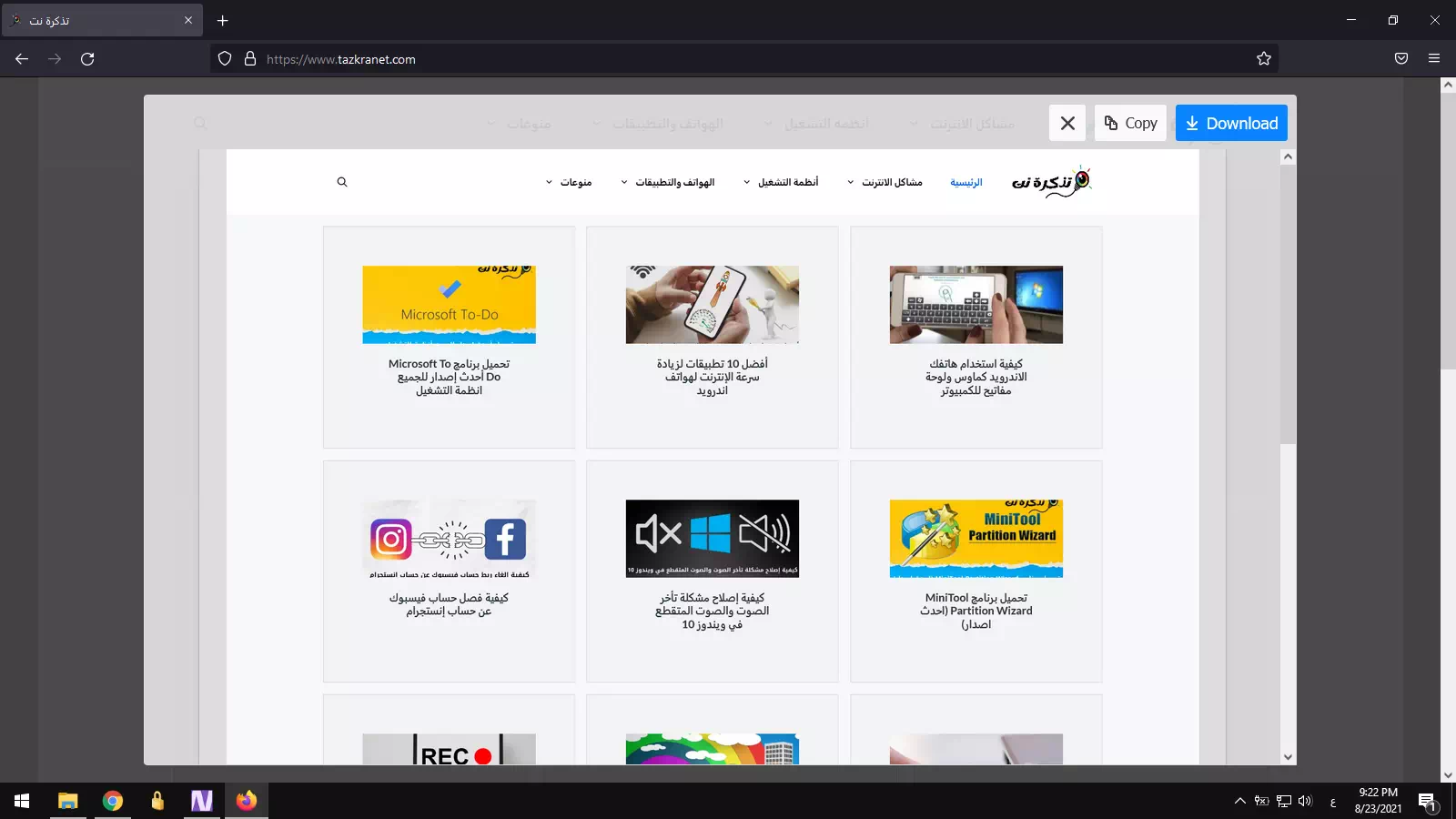Open the Microsoft To-Do article thumbnail
This screenshot has width=1456, height=819.
point(449,305)
